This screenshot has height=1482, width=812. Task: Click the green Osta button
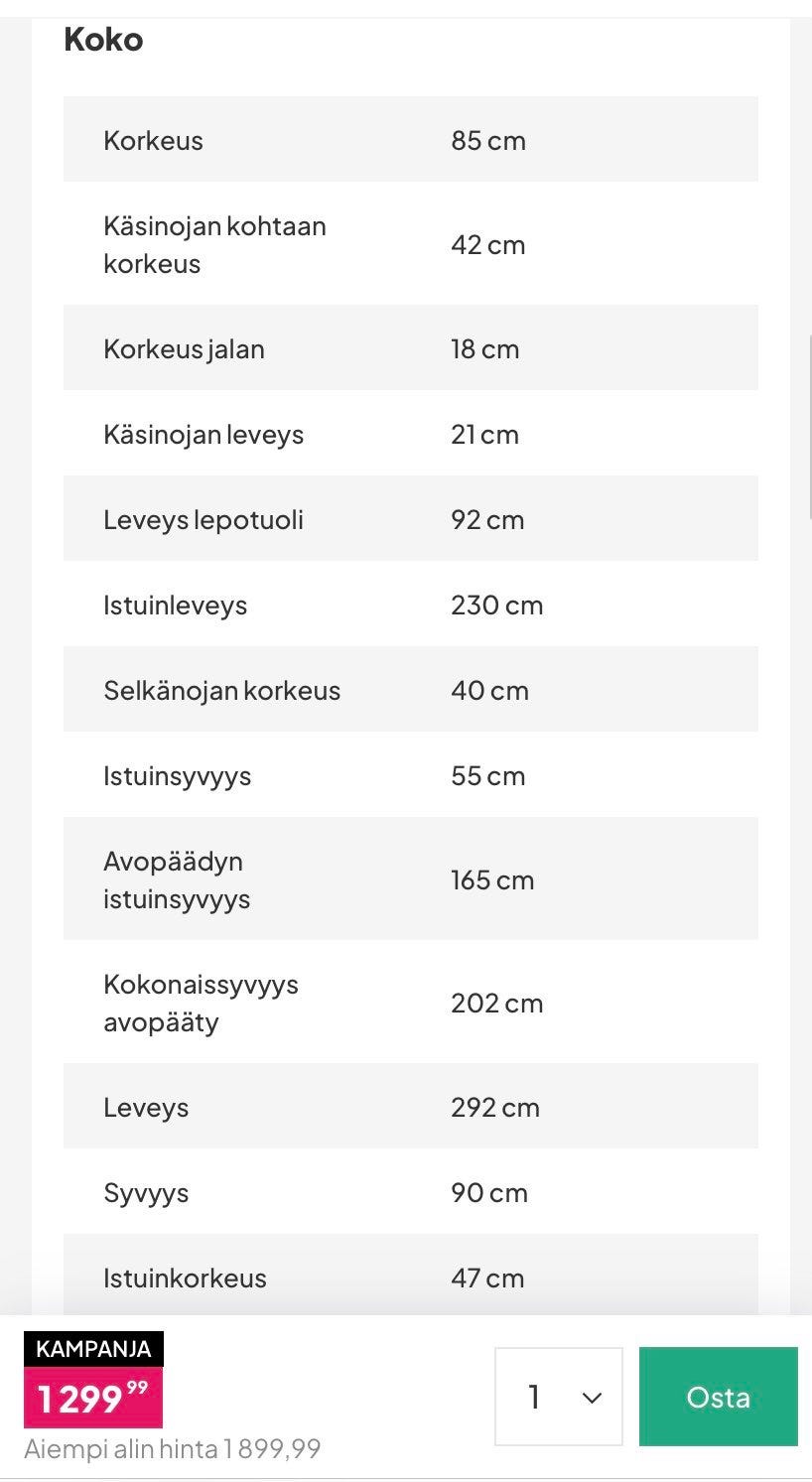(x=718, y=1397)
